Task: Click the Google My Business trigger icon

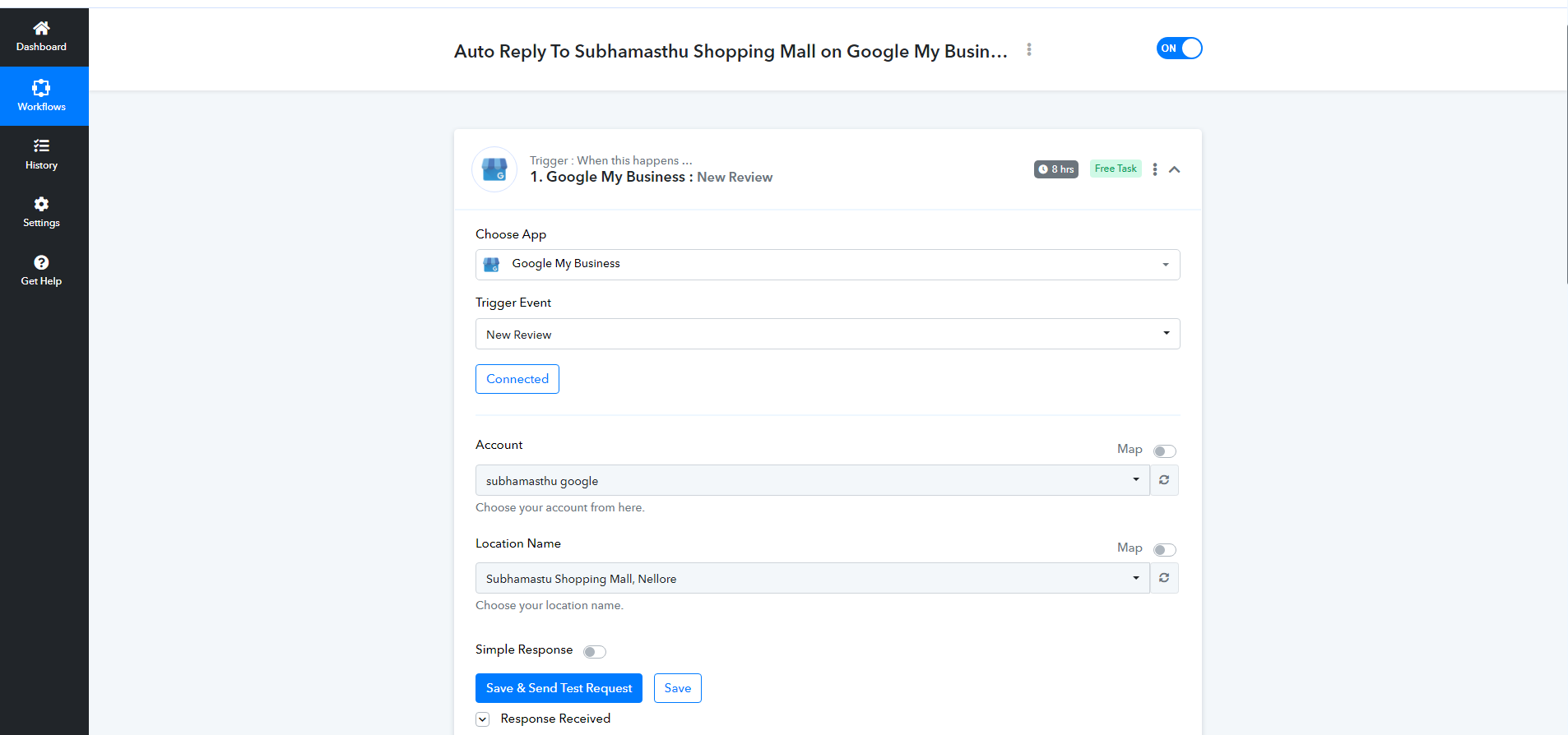Action: (x=494, y=169)
